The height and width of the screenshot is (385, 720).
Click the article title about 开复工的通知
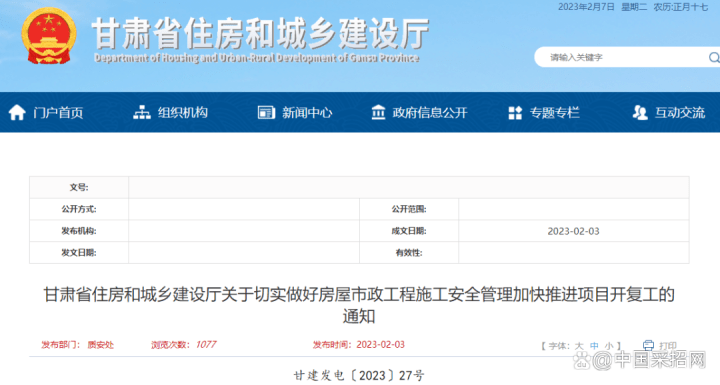click(359, 305)
